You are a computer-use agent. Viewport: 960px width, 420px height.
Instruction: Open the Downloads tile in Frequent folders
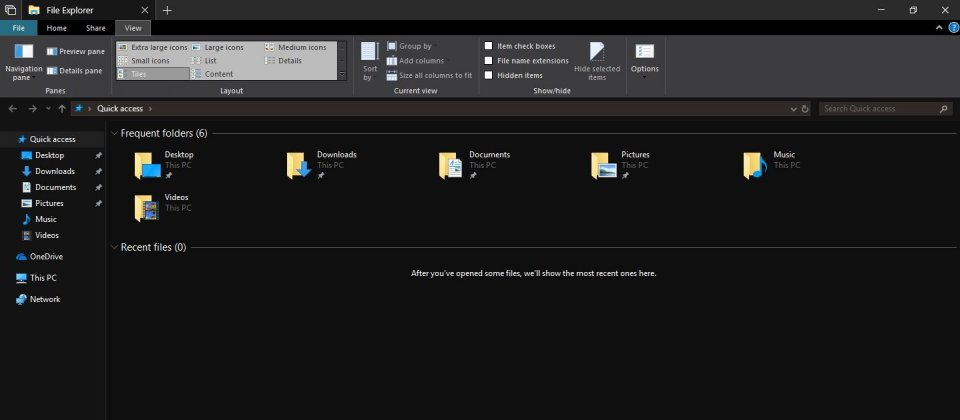click(x=321, y=165)
